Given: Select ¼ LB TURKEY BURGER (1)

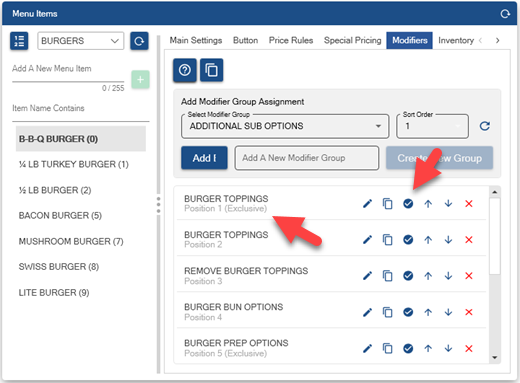Looking at the screenshot, I should point(81,164).
